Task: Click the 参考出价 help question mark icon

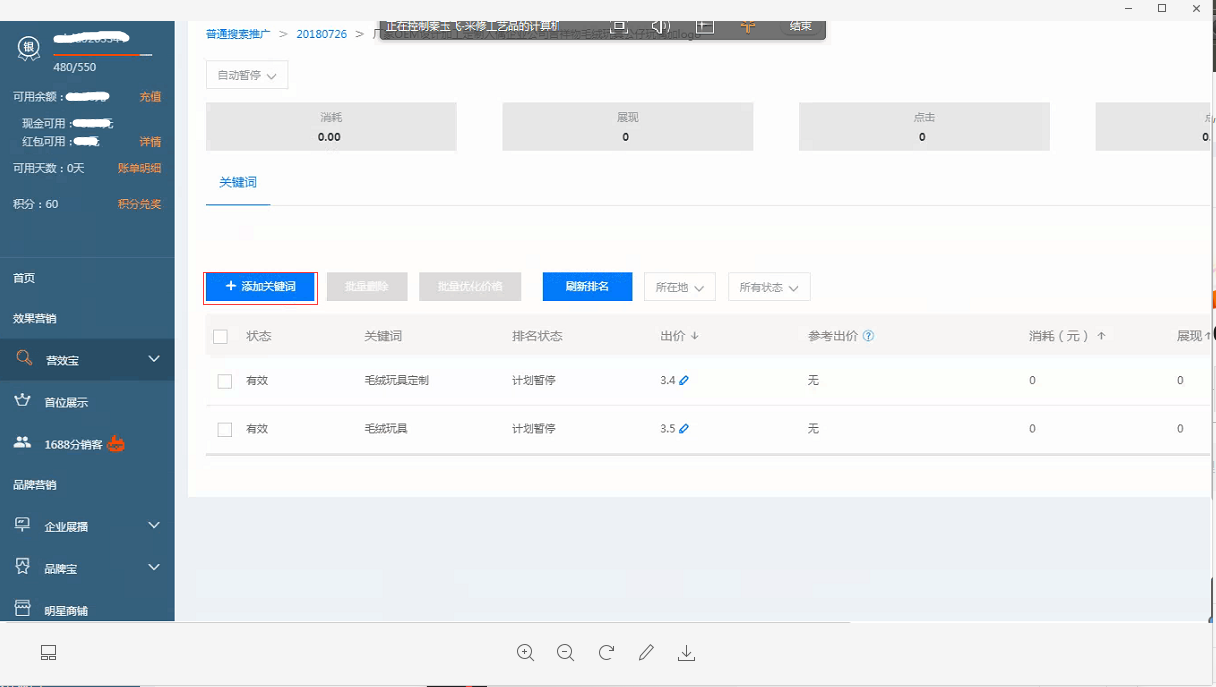Action: [868, 337]
